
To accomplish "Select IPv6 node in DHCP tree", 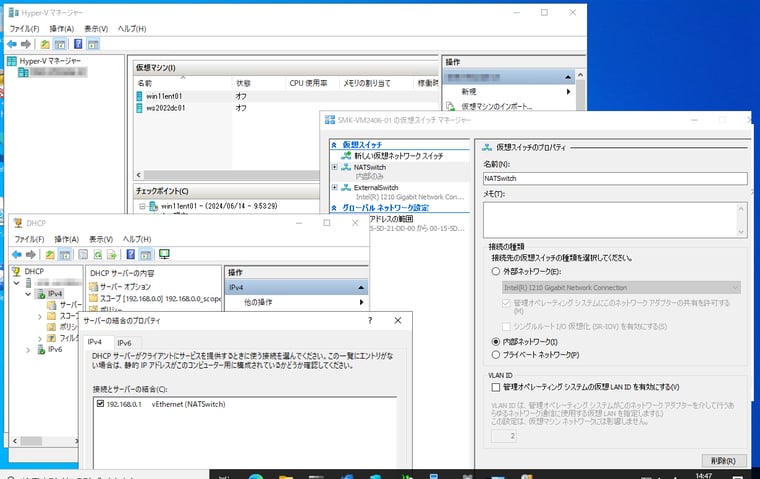I will pos(55,349).
